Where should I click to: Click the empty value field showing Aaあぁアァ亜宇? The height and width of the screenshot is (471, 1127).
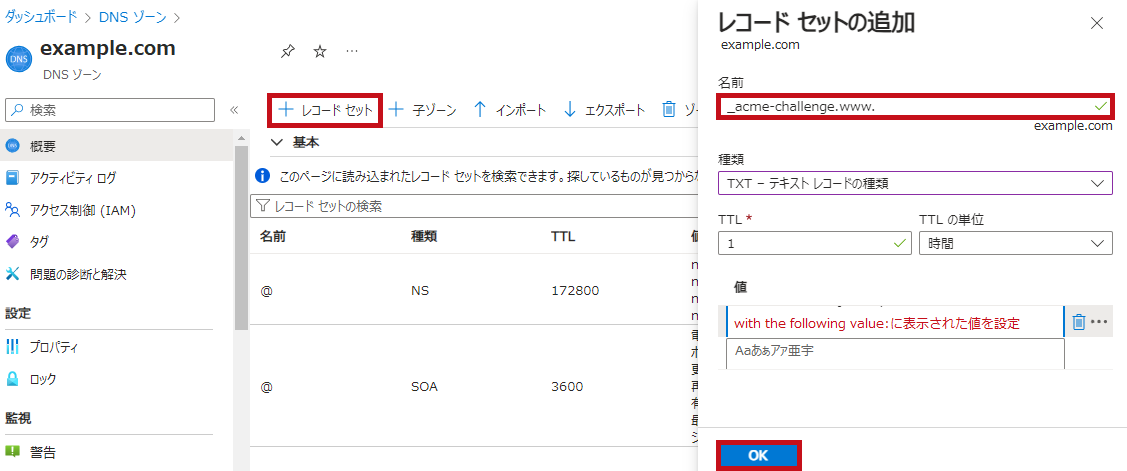click(x=895, y=353)
